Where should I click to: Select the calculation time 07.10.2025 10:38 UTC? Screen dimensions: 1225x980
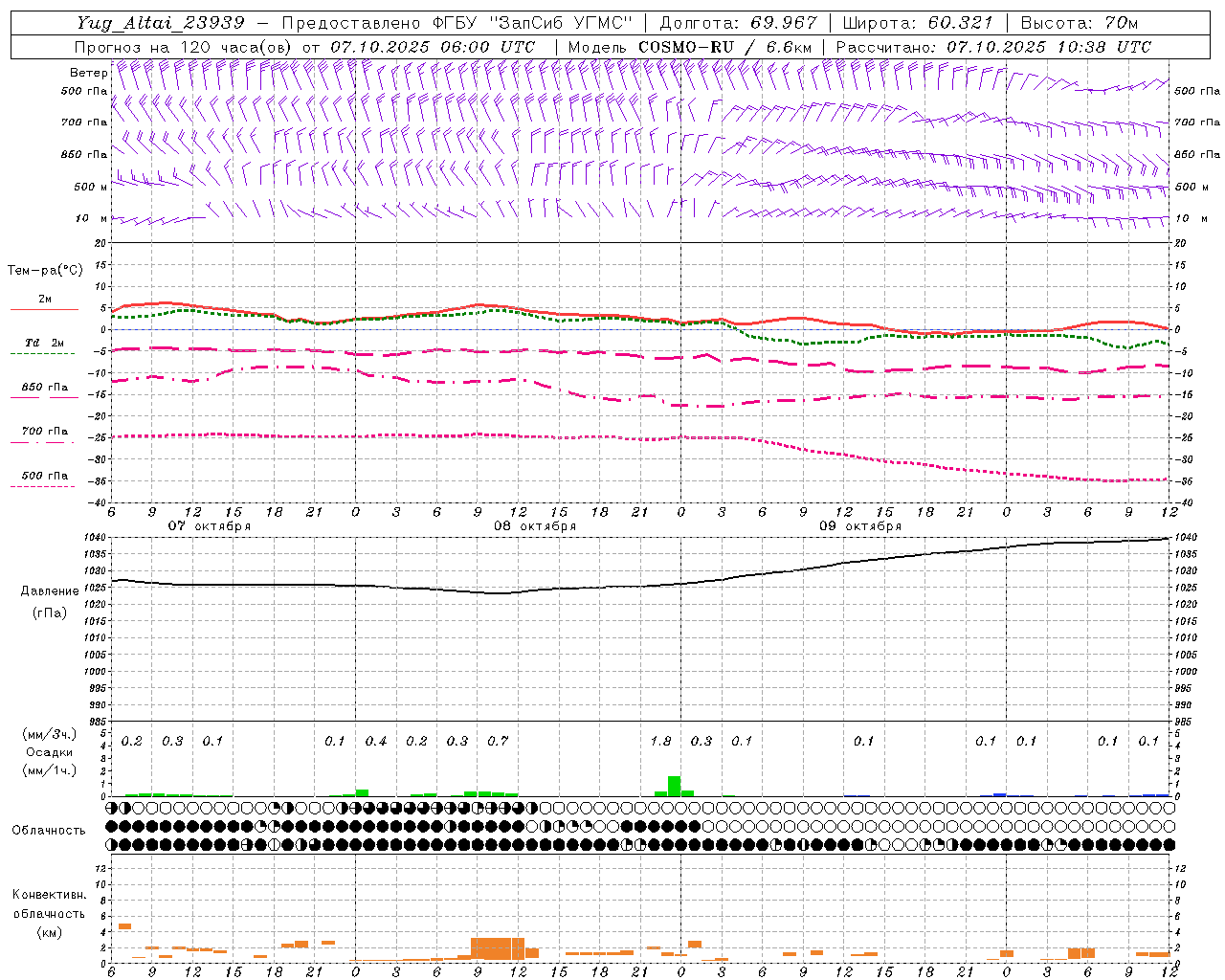pyautogui.click(x=1048, y=47)
